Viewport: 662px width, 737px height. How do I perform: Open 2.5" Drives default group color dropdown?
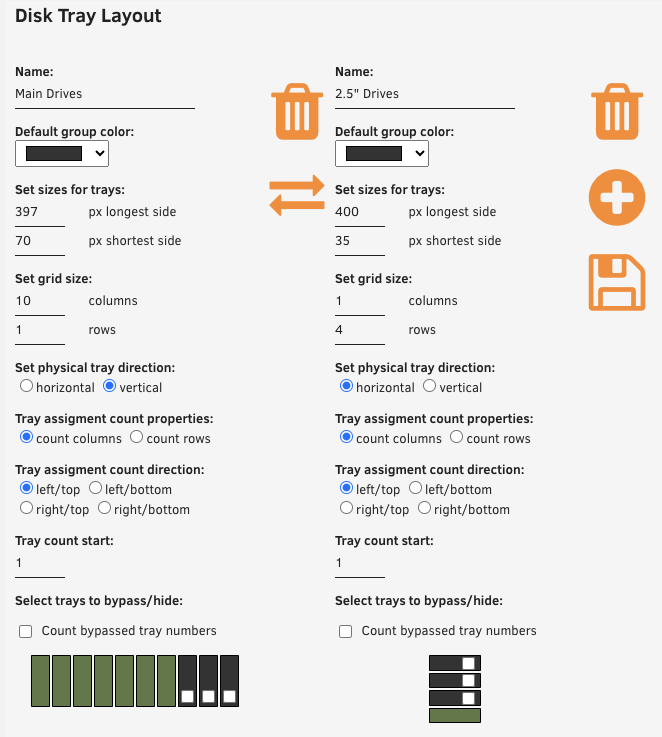(382, 154)
